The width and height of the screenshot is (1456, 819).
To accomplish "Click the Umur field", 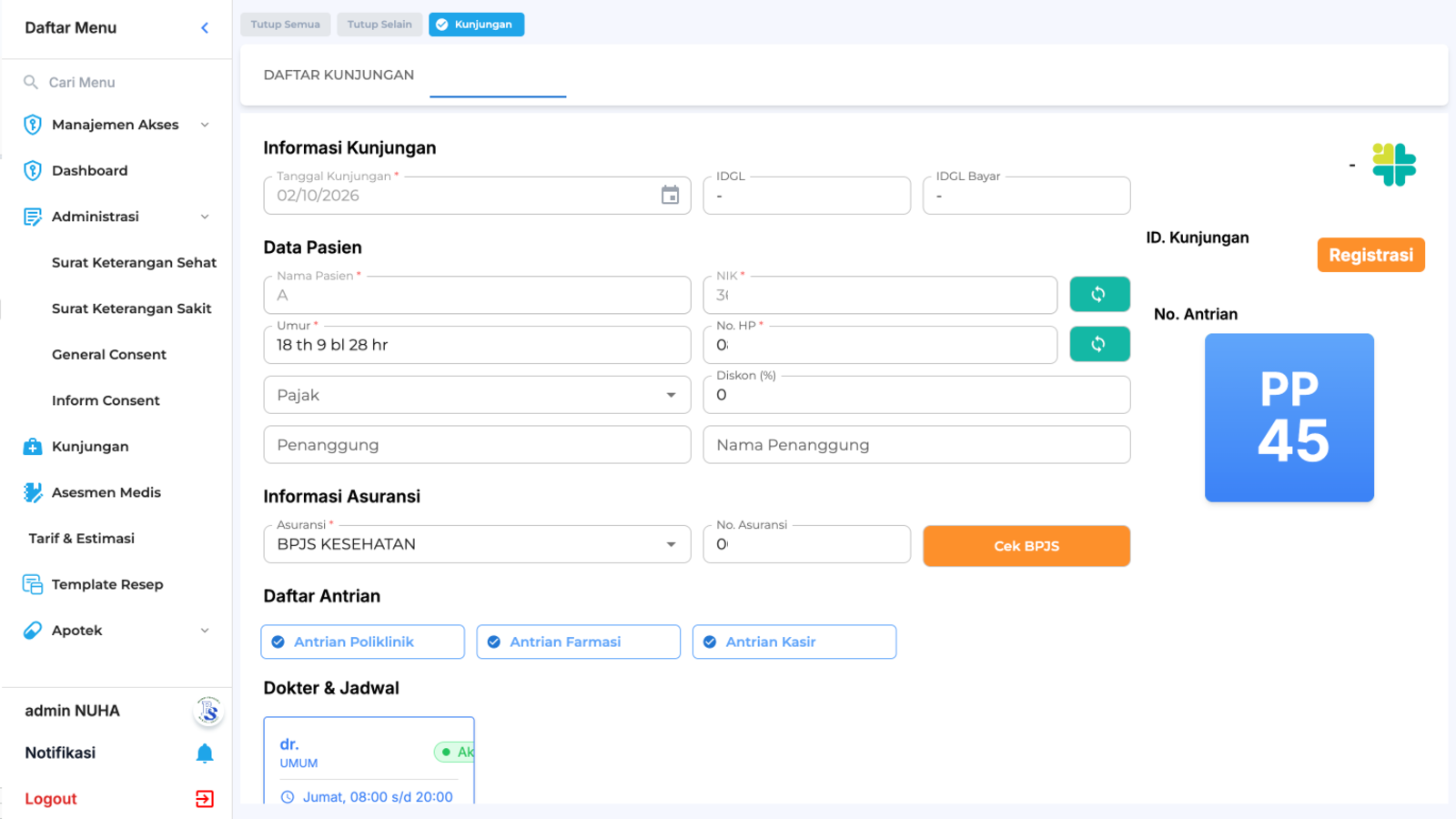I will [x=477, y=345].
